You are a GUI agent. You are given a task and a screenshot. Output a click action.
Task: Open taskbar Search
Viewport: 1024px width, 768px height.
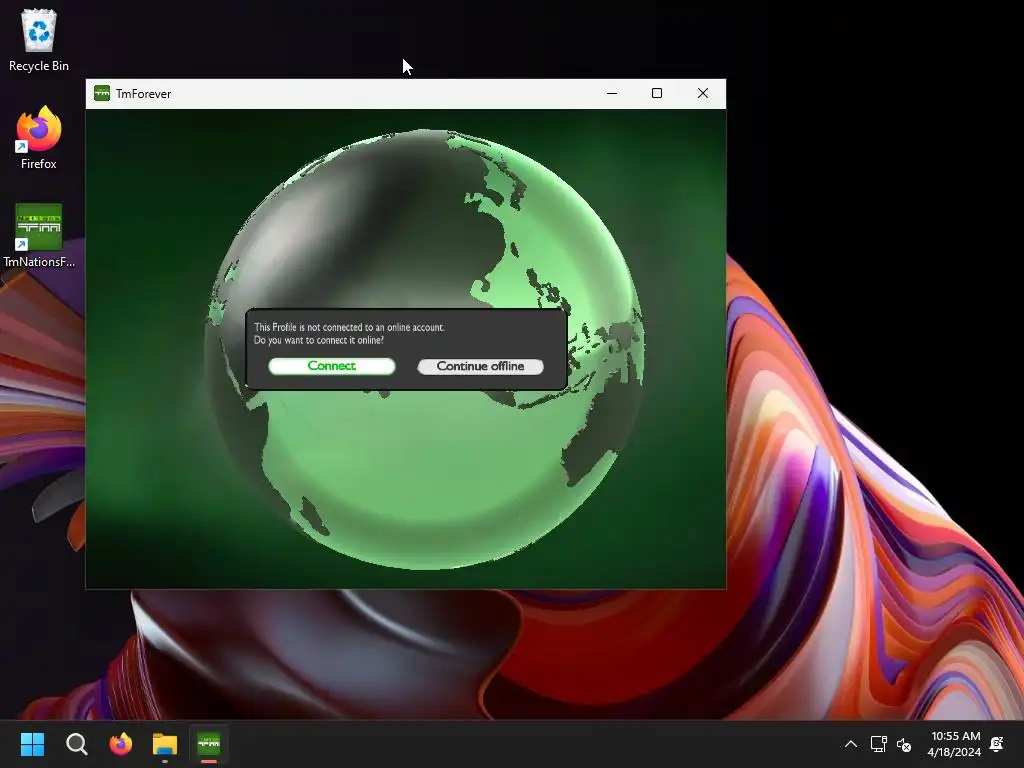point(76,744)
